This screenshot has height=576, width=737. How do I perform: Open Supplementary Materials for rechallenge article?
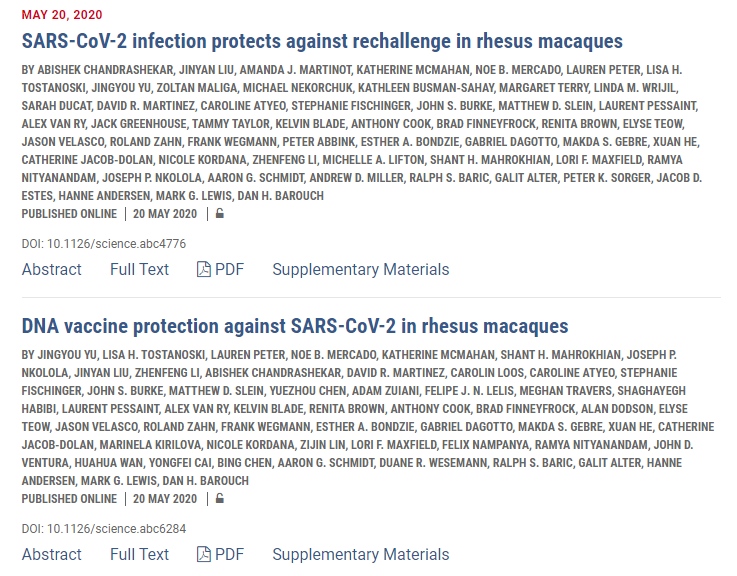(x=361, y=269)
